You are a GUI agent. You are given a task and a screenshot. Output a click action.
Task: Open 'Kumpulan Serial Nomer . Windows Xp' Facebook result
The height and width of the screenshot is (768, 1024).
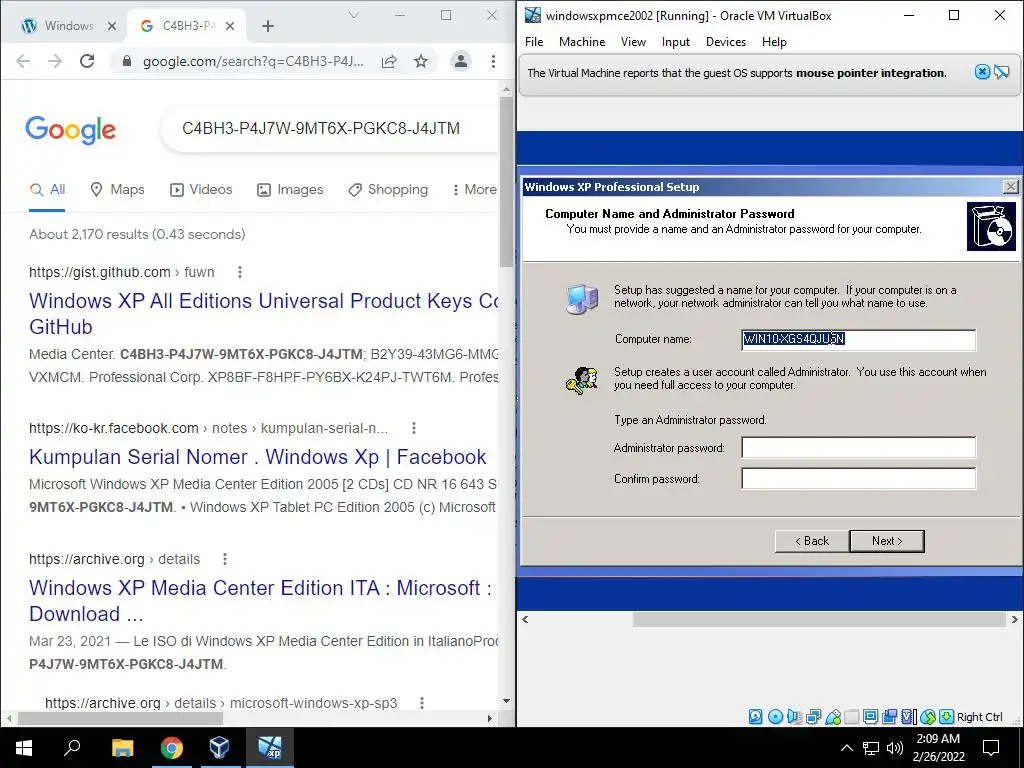click(257, 456)
